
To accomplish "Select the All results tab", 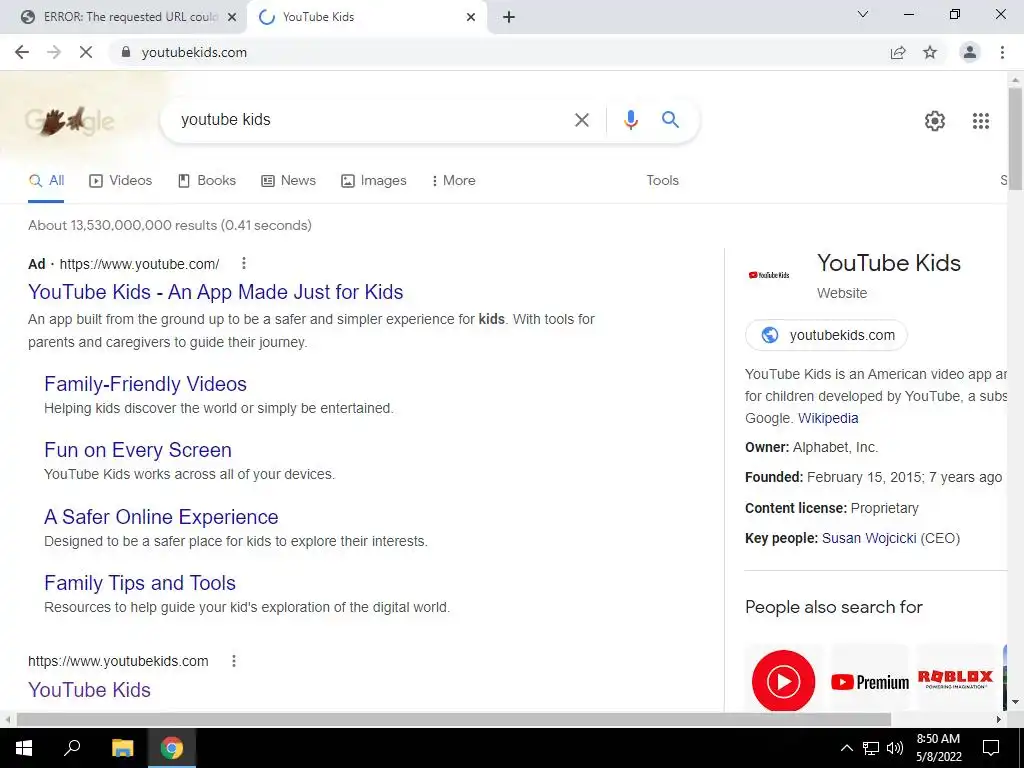I will 46,180.
